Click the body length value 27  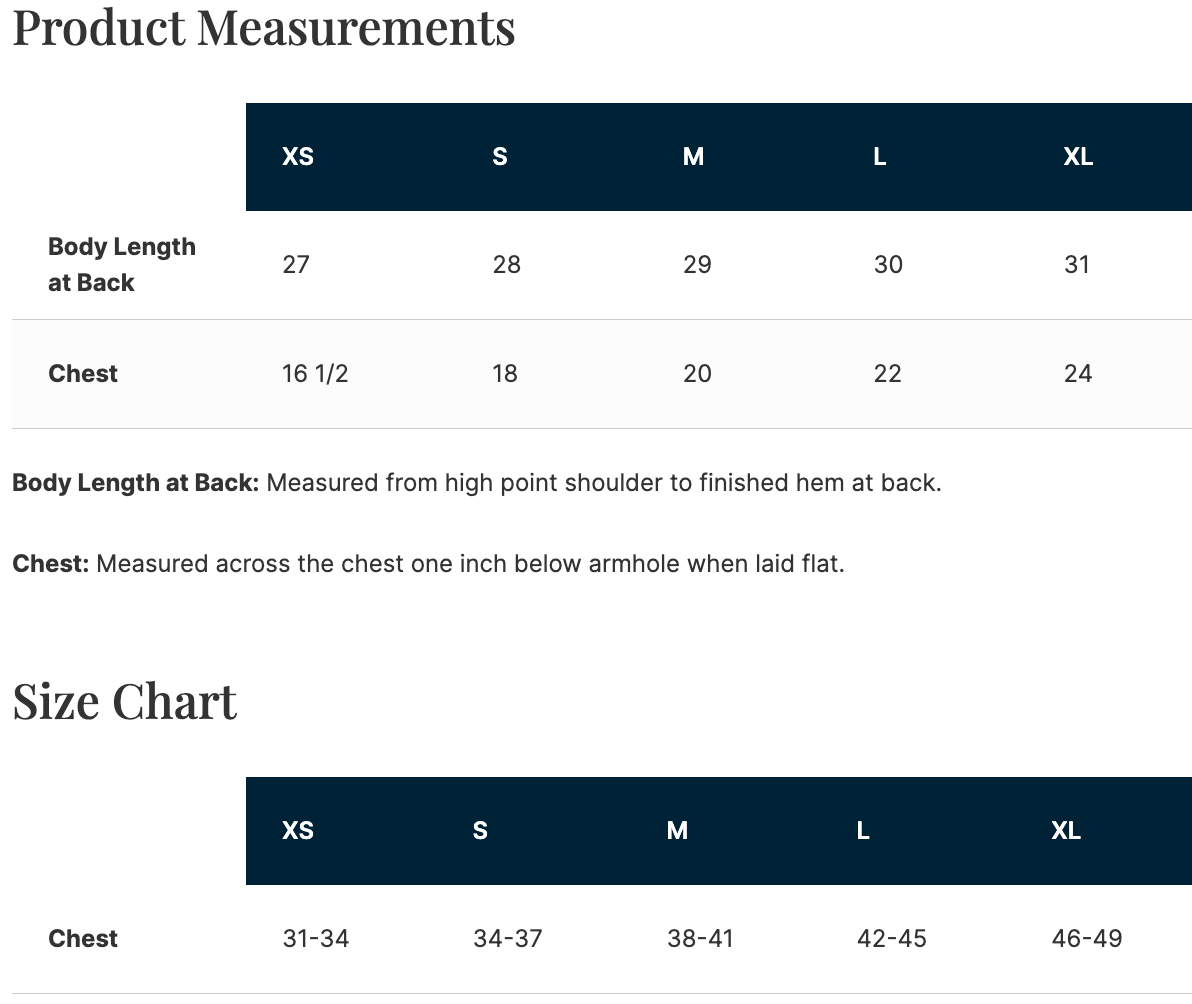coord(296,264)
